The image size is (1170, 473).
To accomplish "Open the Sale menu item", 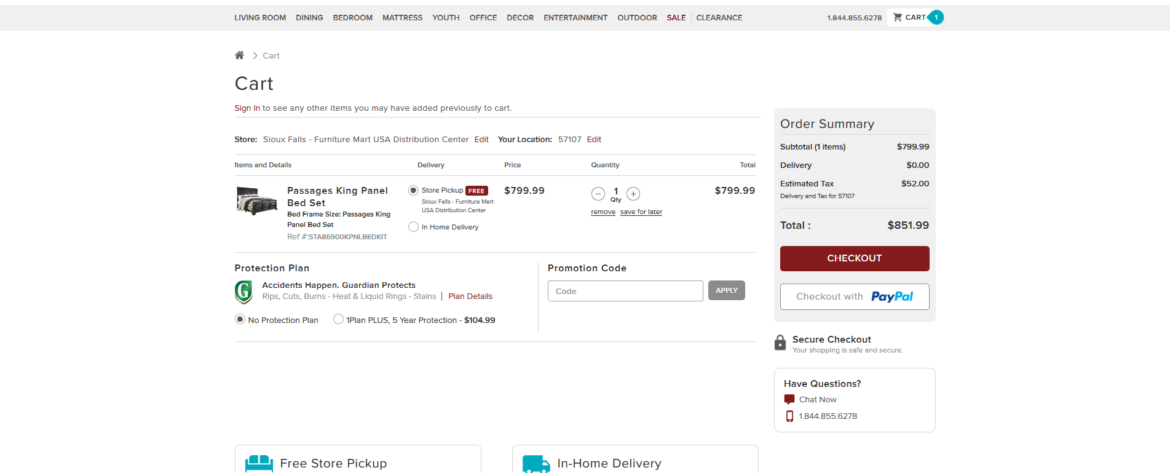I will click(x=676, y=17).
